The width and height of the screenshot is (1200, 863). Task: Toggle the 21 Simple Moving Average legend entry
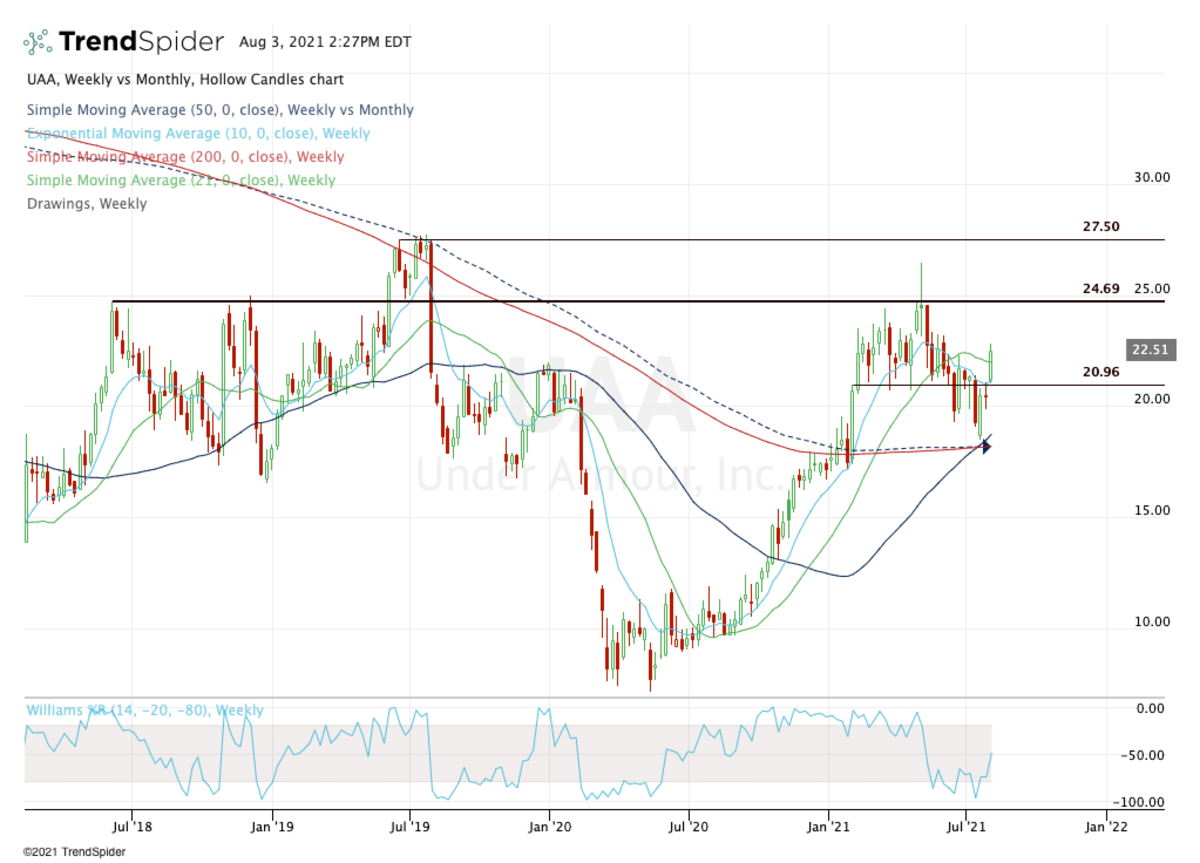pyautogui.click(x=181, y=180)
